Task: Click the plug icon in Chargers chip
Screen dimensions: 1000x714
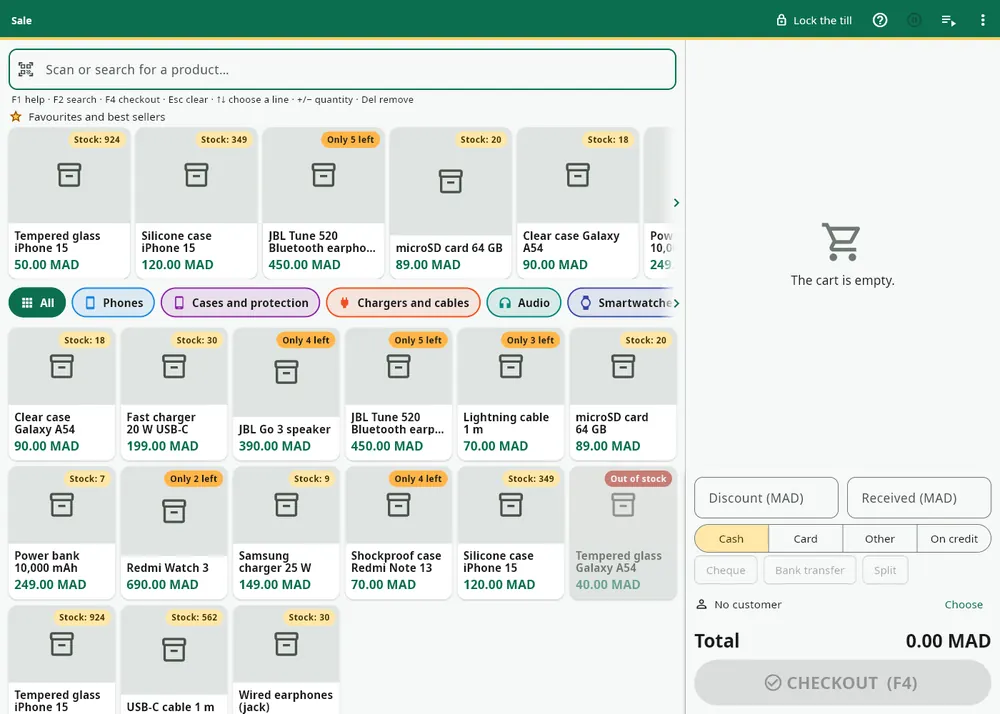Action: 344,303
